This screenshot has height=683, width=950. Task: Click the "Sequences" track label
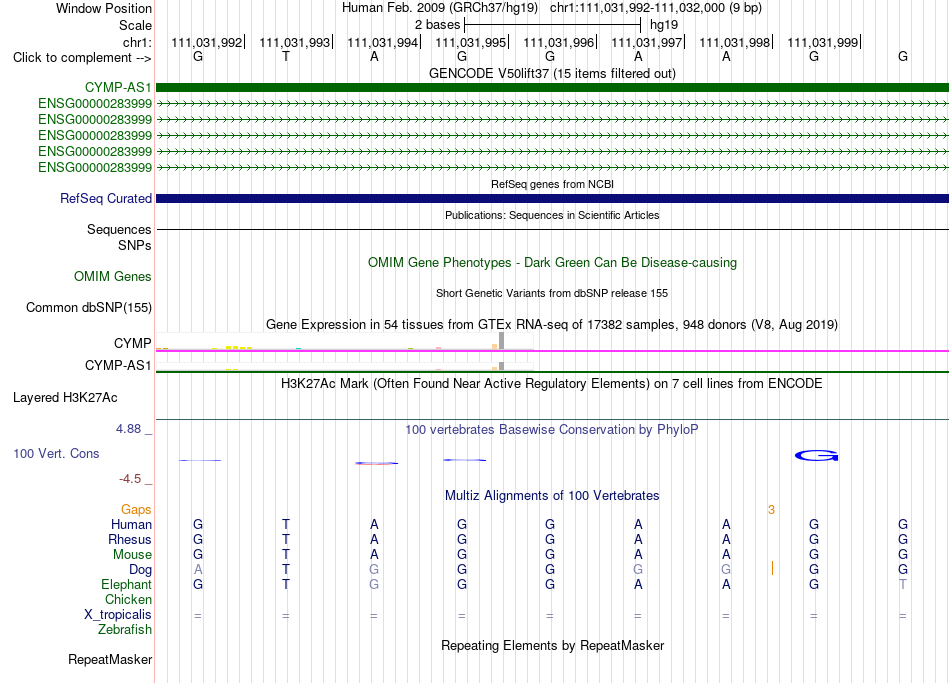click(x=119, y=229)
